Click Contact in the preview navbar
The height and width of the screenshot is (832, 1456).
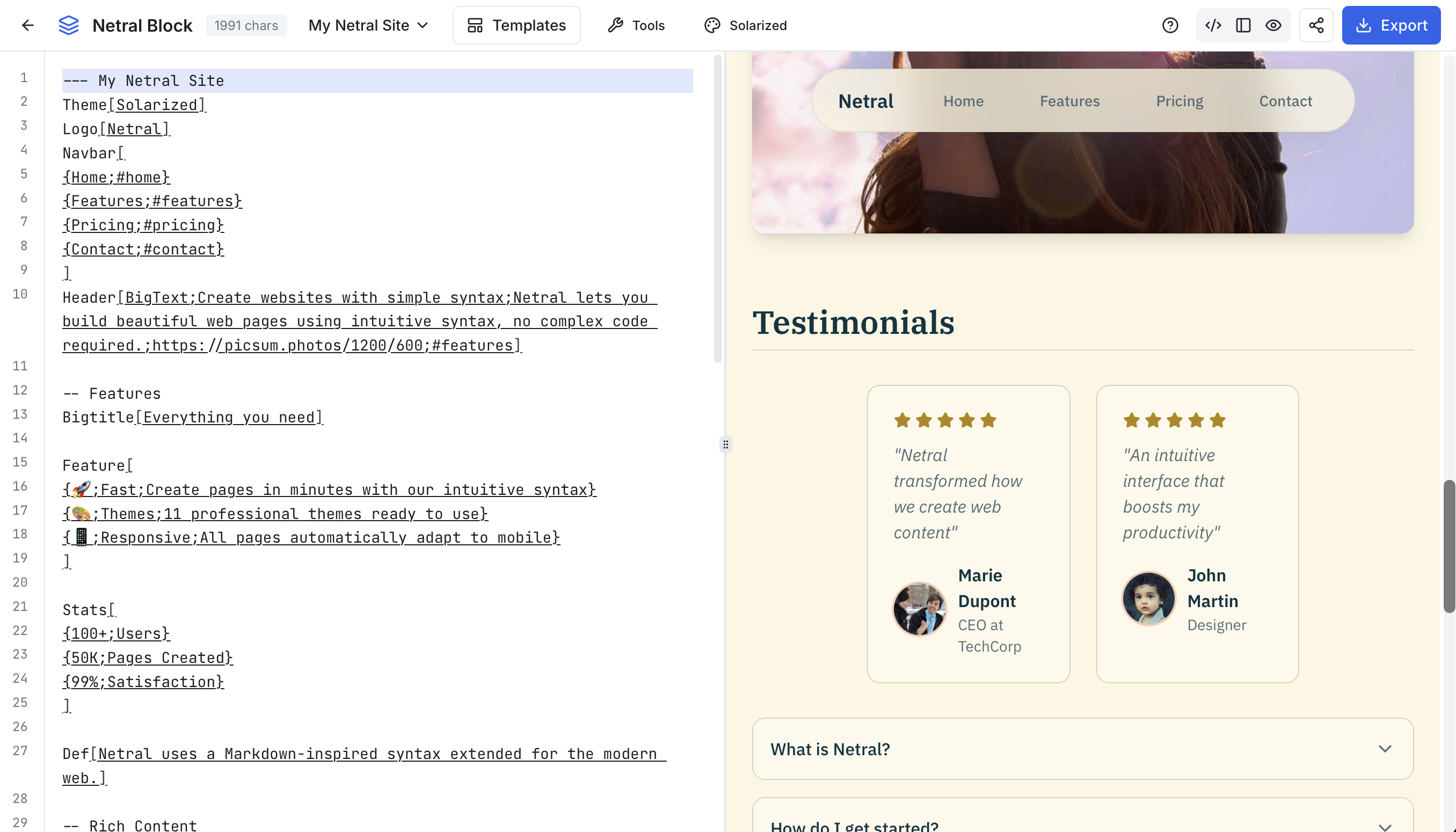[x=1285, y=101]
